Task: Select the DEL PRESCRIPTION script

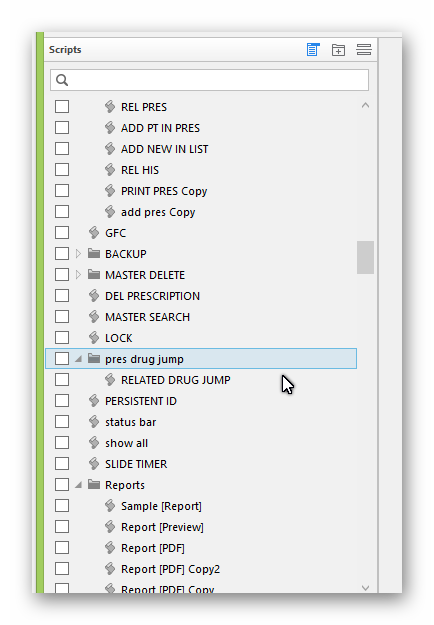Action: click(x=153, y=296)
